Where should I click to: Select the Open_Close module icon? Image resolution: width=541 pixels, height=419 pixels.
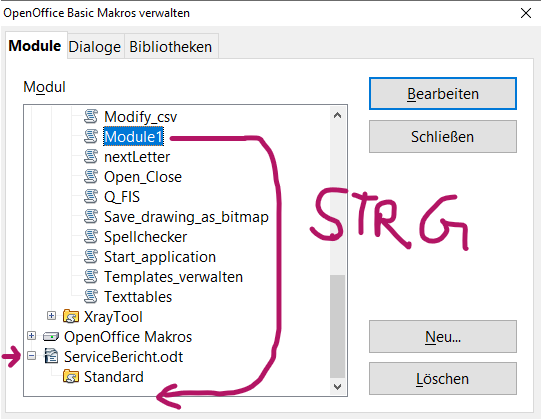[91, 176]
